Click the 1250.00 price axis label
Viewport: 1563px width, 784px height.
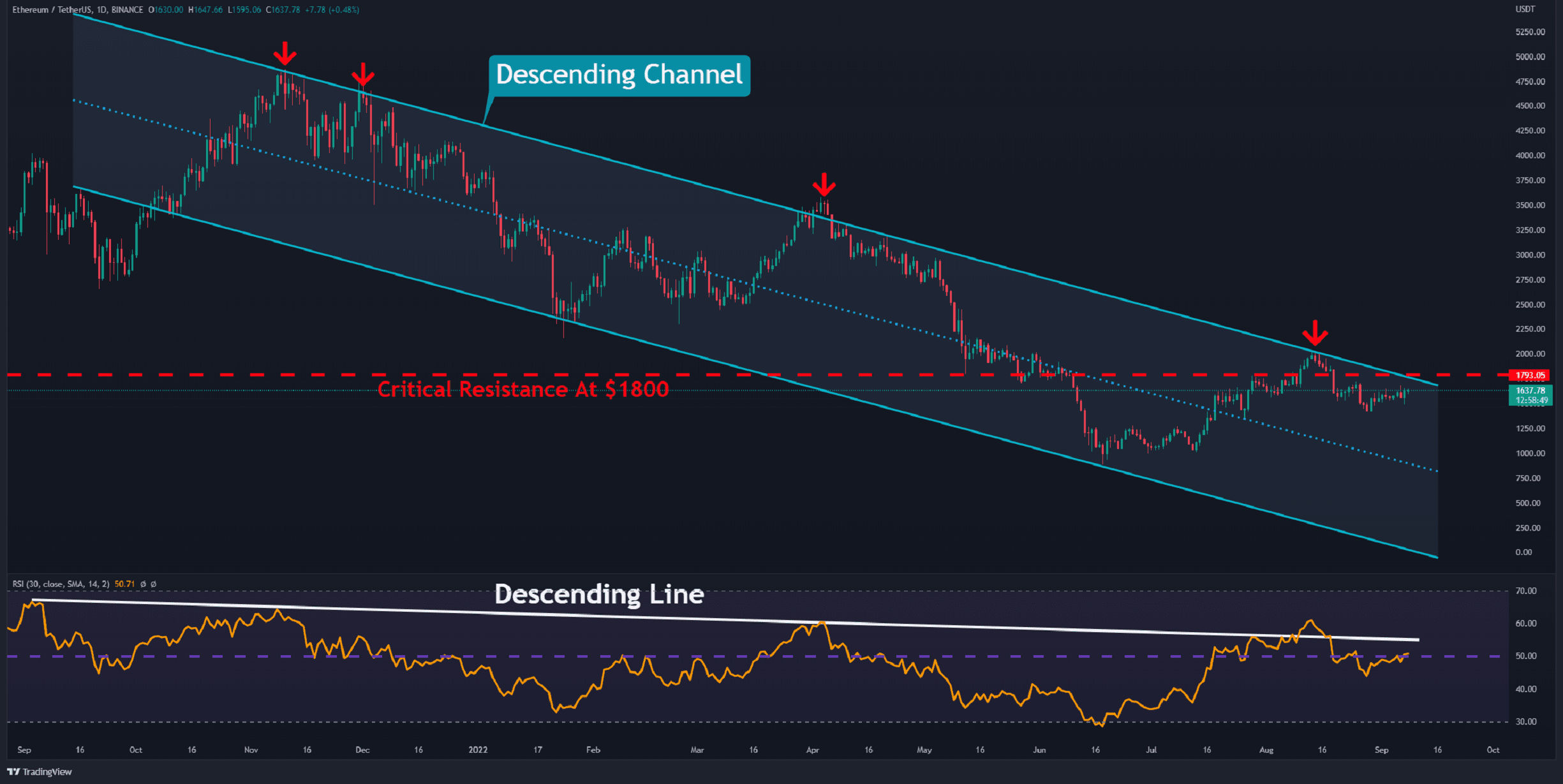[1530, 429]
